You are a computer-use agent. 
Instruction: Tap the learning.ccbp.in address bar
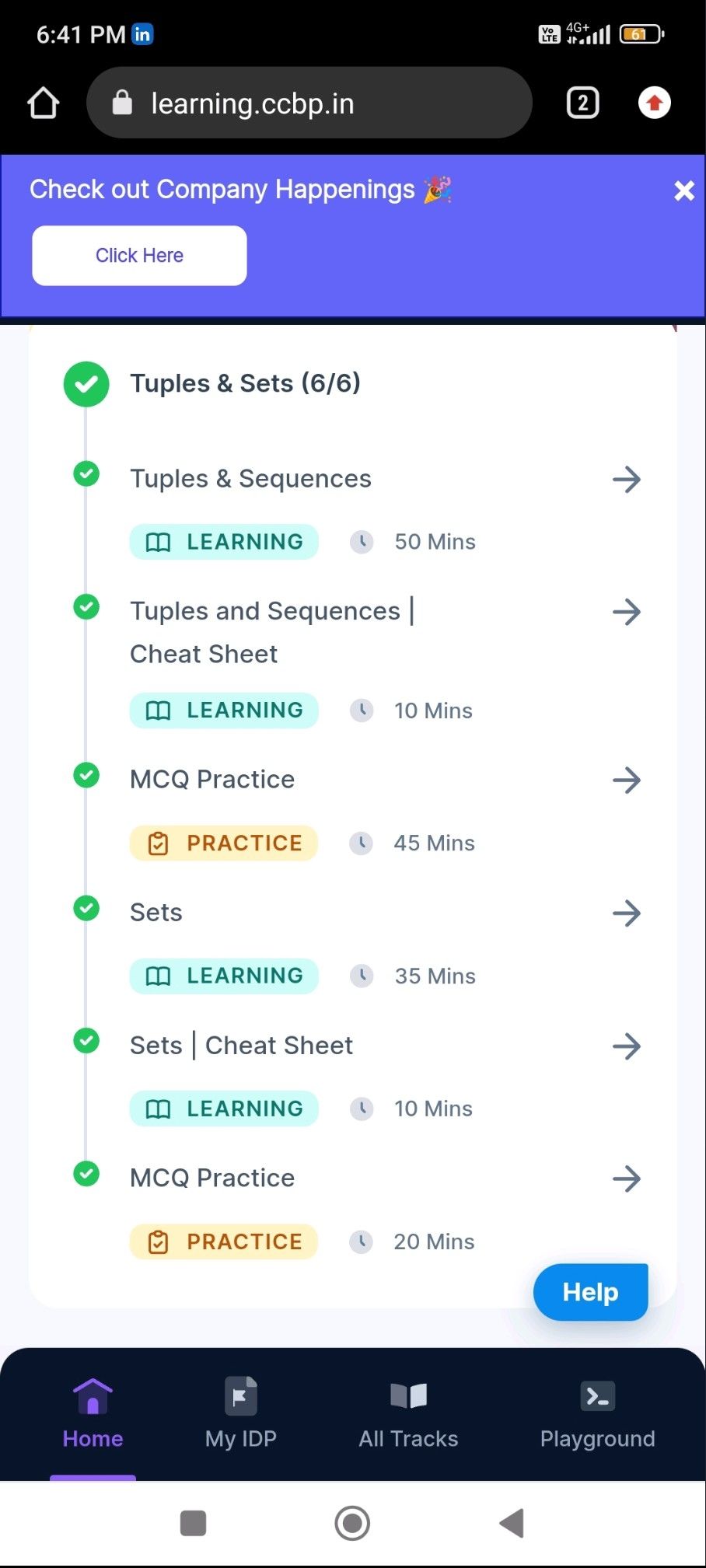tap(309, 103)
